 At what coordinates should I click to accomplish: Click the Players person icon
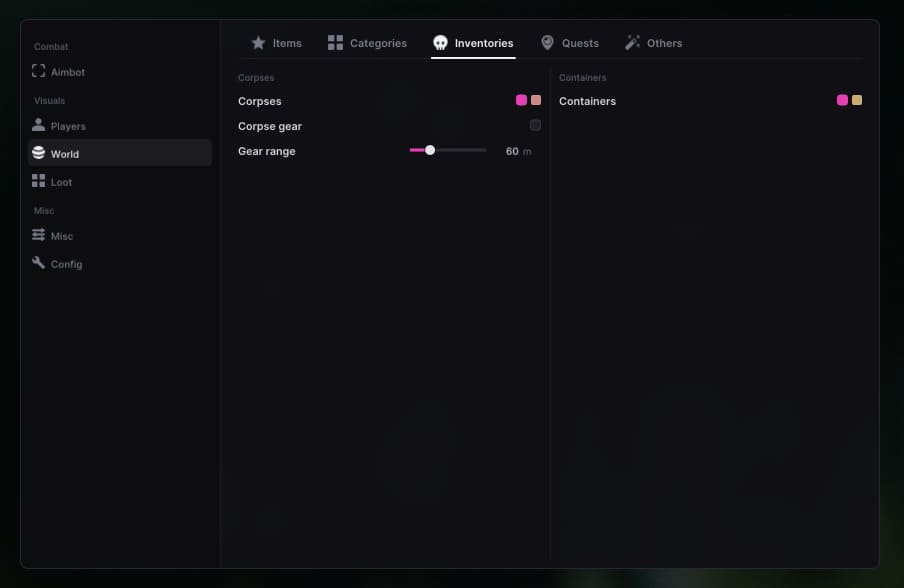[x=39, y=125]
